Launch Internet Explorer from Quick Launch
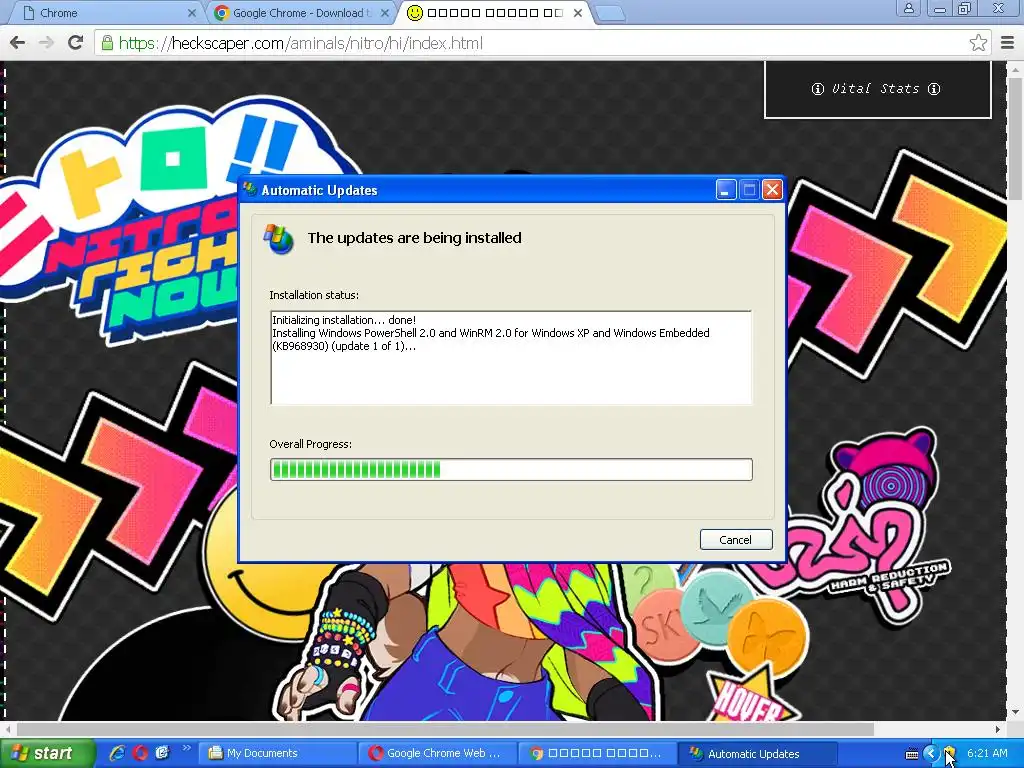1024x768 pixels. pyautogui.click(x=118, y=753)
